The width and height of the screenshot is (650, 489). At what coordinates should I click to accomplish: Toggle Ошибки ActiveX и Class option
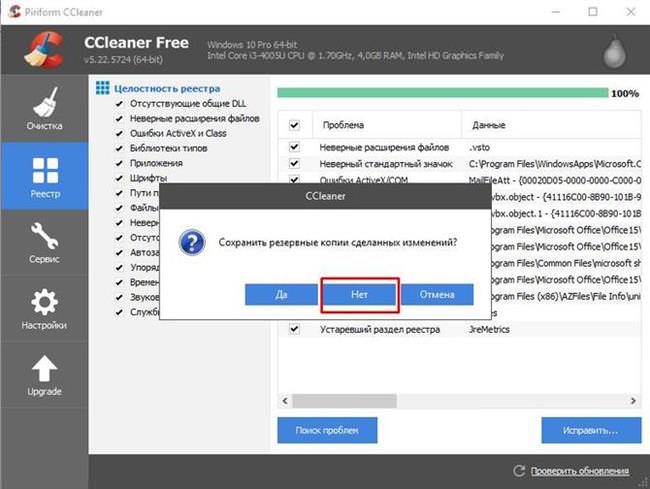pos(119,133)
